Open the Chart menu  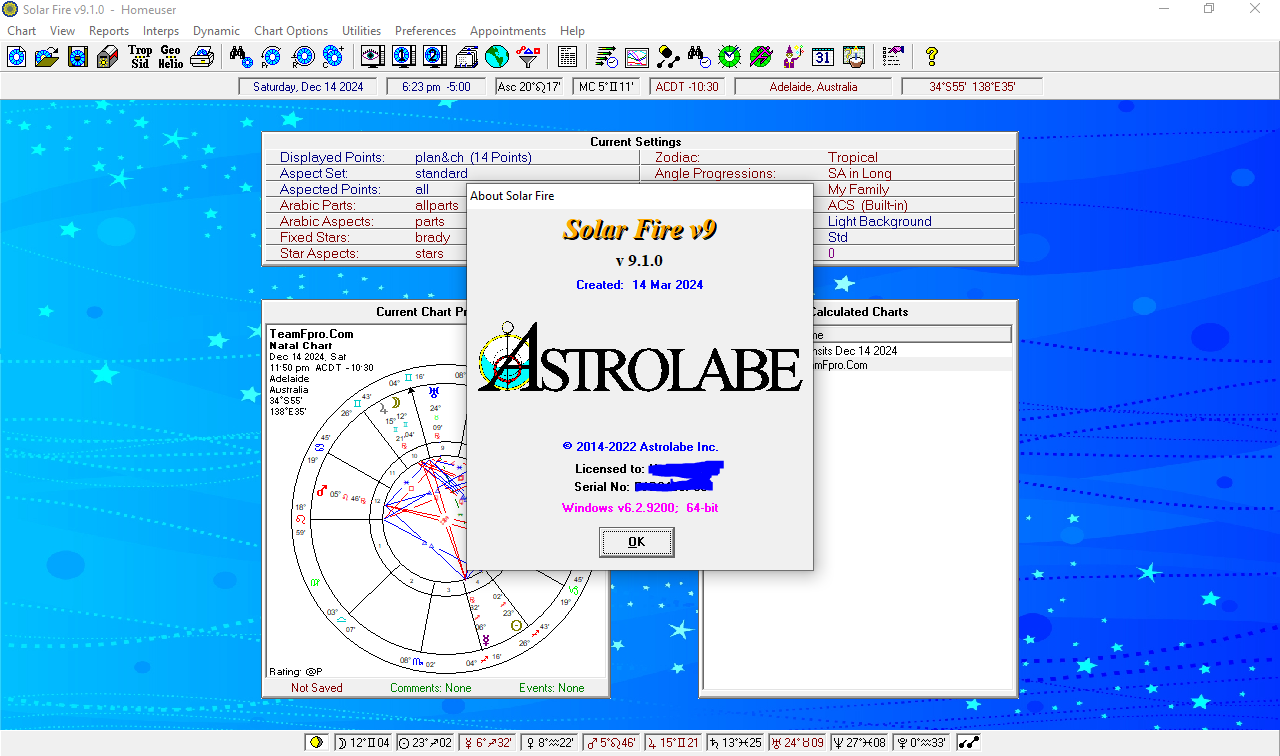tap(21, 31)
